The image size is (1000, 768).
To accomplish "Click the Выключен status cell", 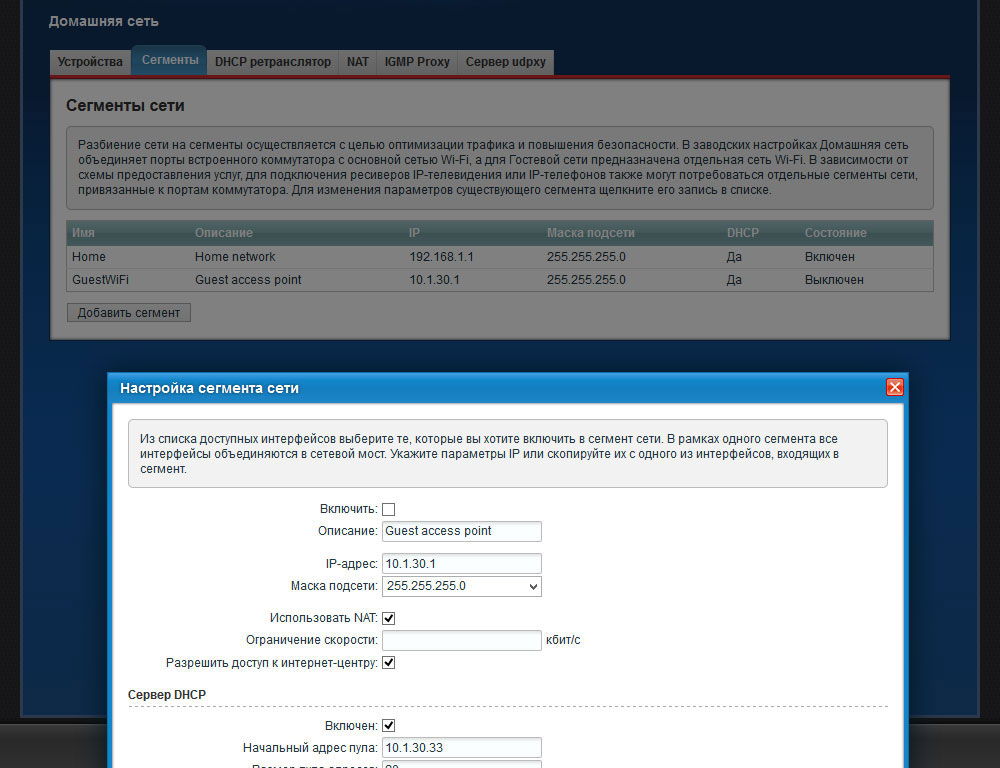I will pyautogui.click(x=834, y=280).
